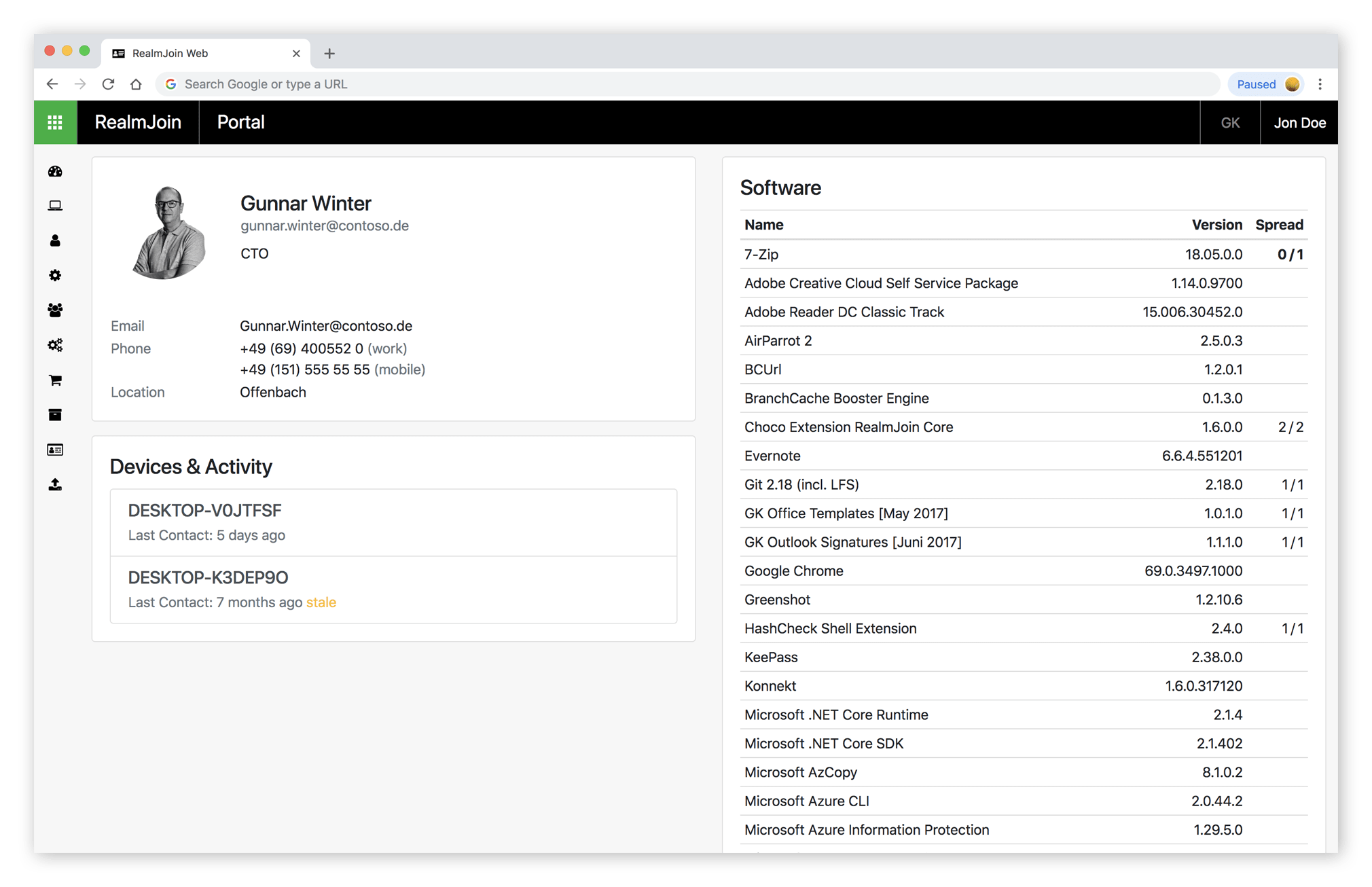The image size is (1372, 887).
Task: Open the GK tenant menu
Action: click(x=1230, y=122)
